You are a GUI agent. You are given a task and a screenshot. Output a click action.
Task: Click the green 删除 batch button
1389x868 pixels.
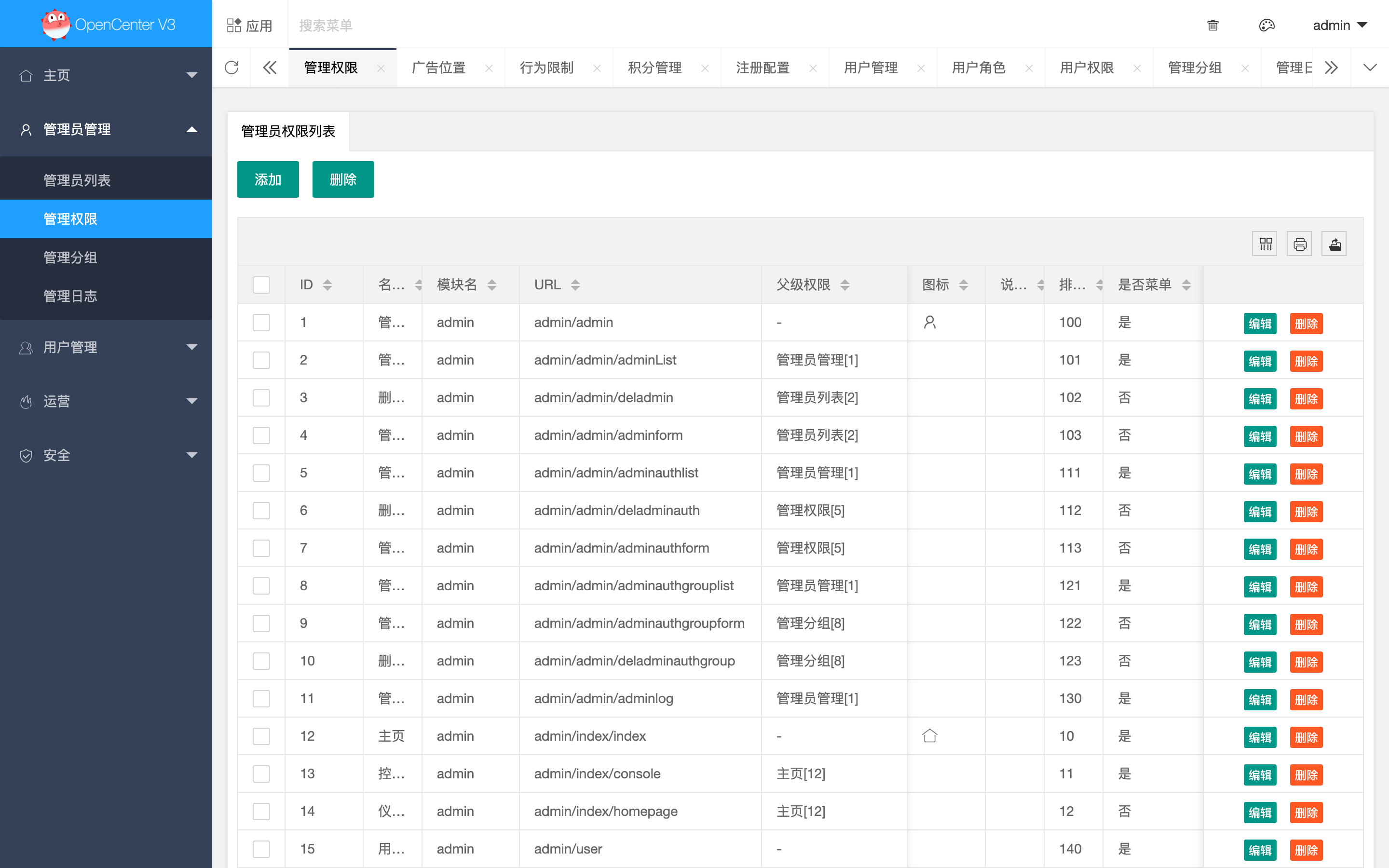(x=343, y=180)
